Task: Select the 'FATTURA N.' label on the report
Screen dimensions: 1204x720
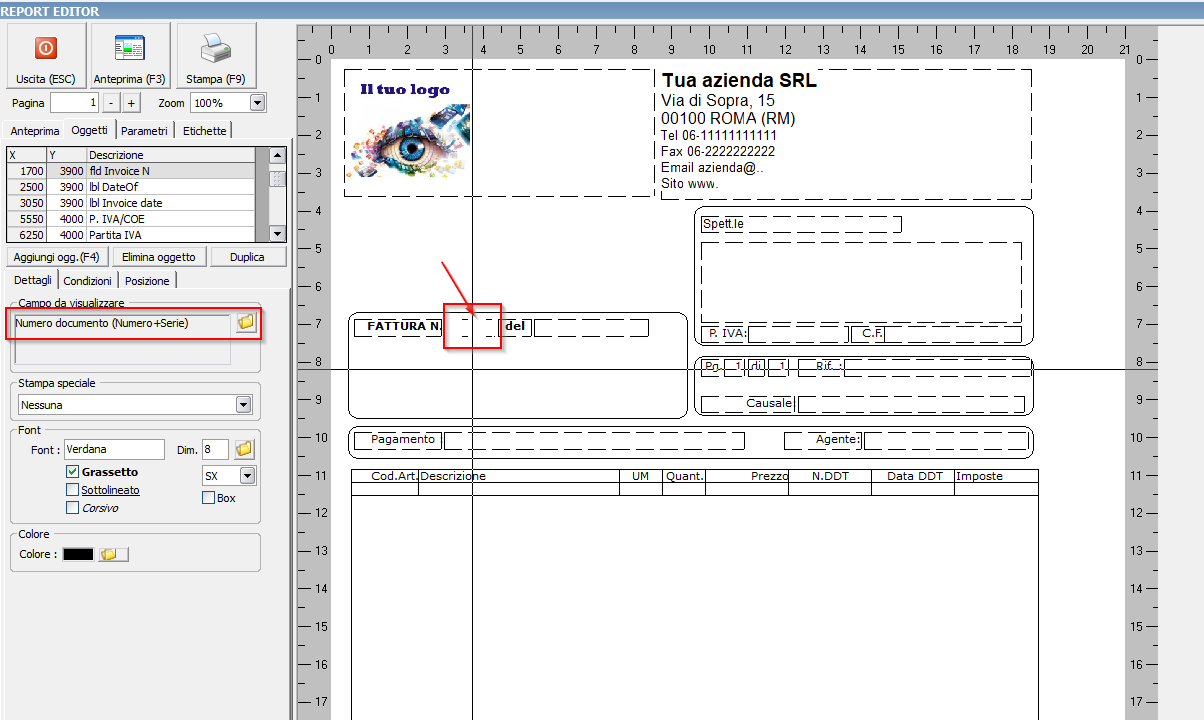Action: point(405,326)
